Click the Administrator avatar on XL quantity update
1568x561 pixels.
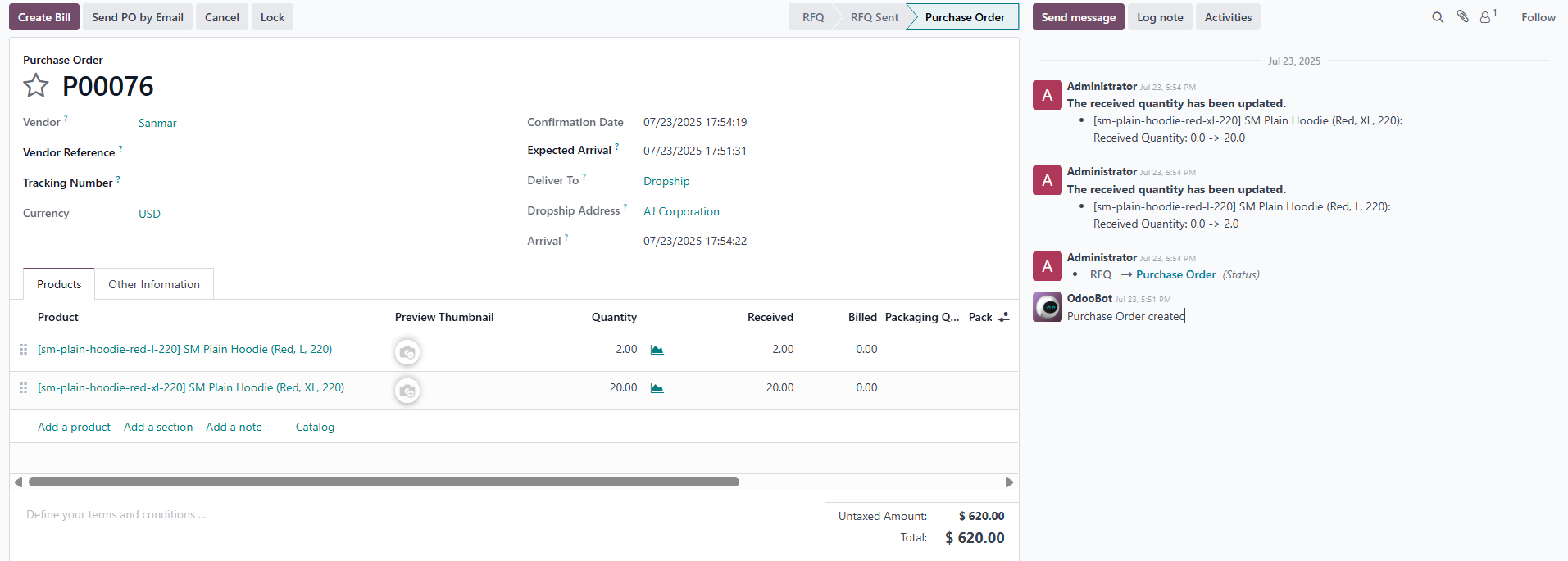(x=1048, y=95)
